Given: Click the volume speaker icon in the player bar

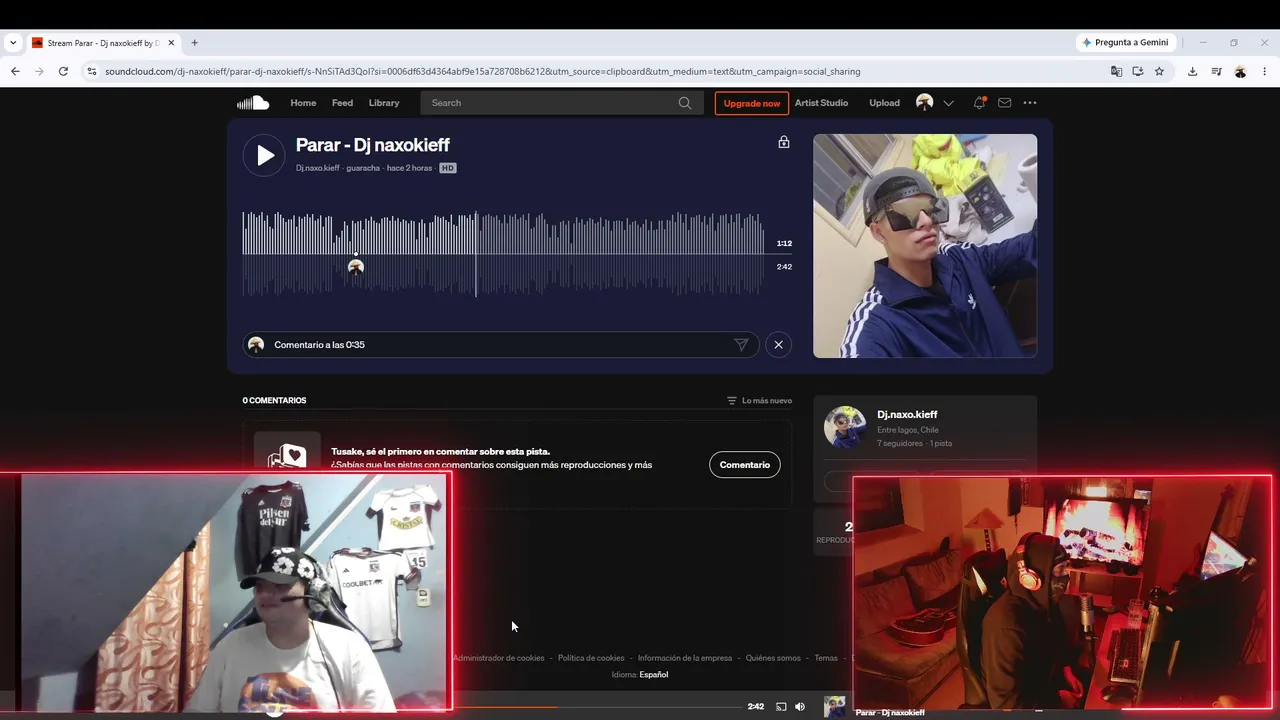Looking at the screenshot, I should click(x=800, y=707).
